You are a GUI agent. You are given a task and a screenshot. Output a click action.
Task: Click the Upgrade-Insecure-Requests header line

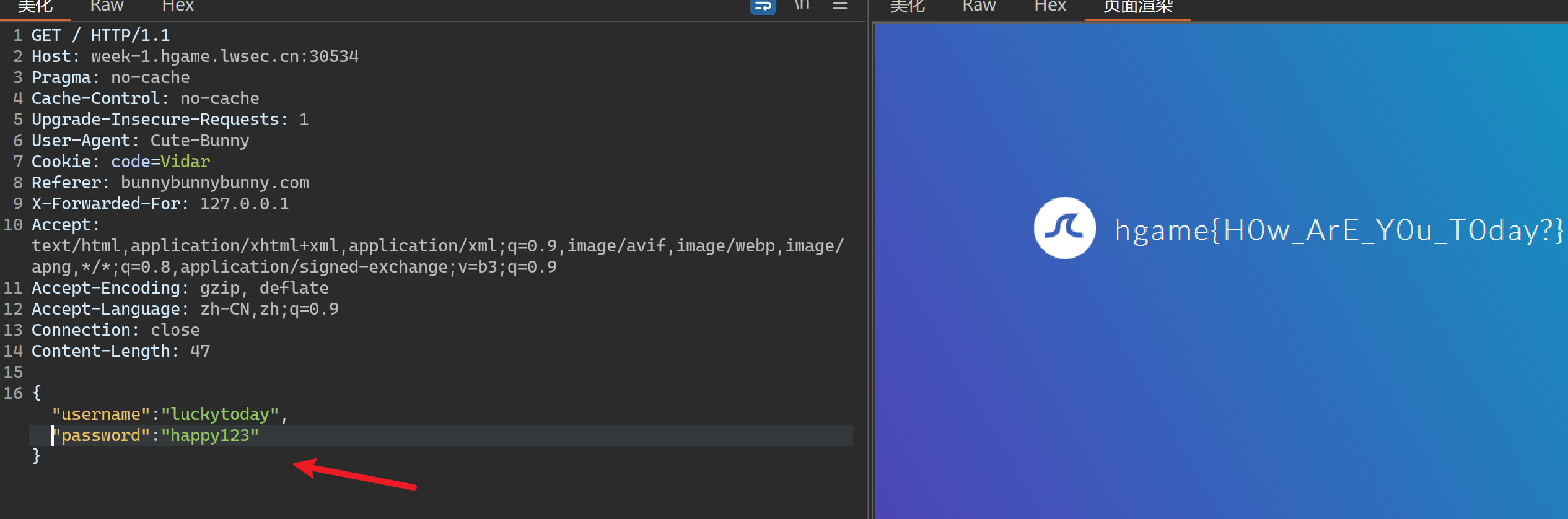click(x=170, y=120)
